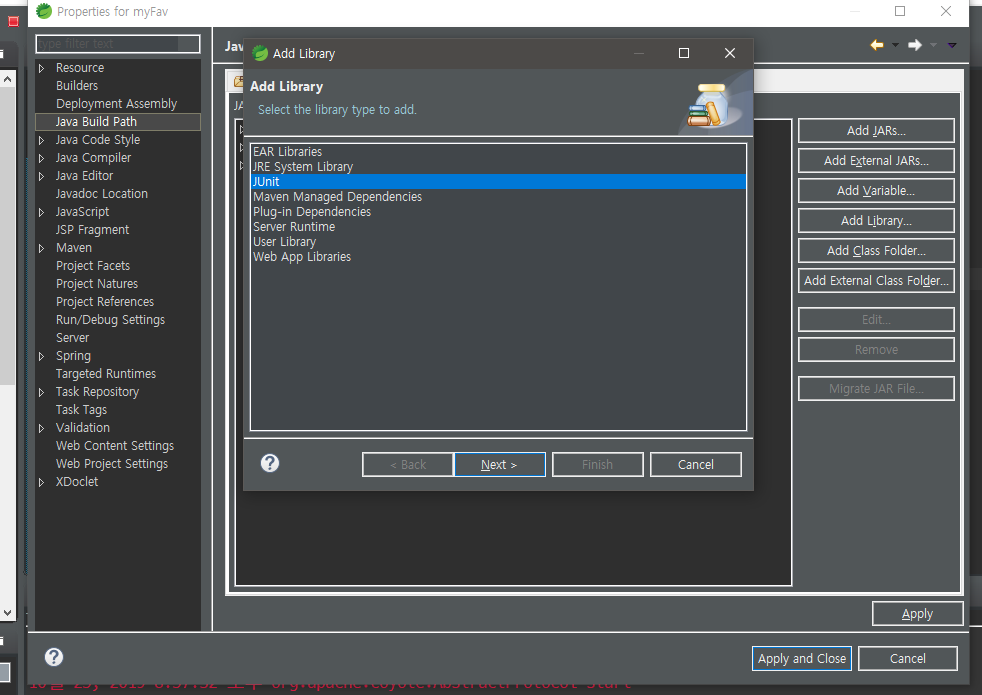Click the Apply button
This screenshot has width=982, height=695.
click(917, 614)
